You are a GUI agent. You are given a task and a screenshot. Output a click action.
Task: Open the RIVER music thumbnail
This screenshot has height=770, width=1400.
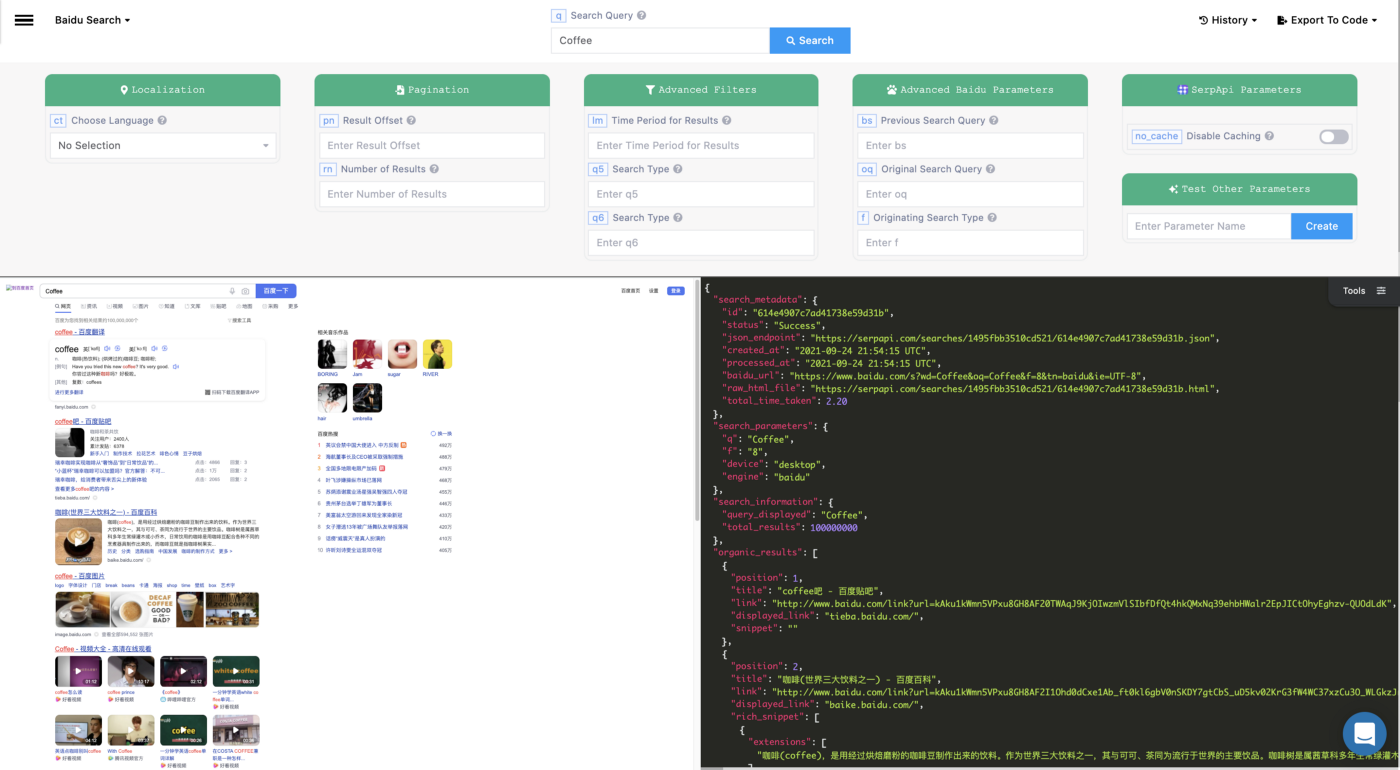pos(437,354)
